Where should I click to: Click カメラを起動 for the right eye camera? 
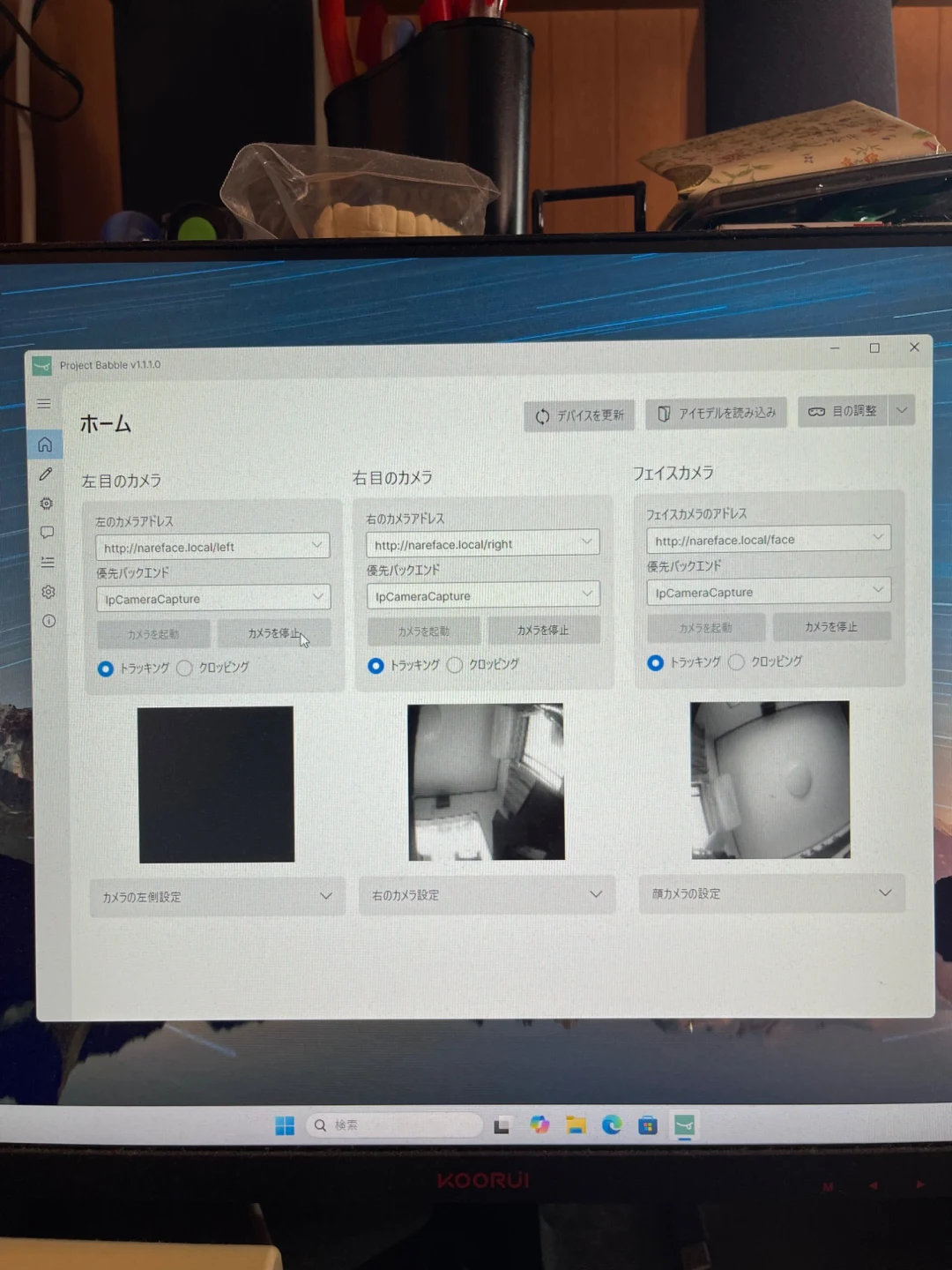pos(424,631)
